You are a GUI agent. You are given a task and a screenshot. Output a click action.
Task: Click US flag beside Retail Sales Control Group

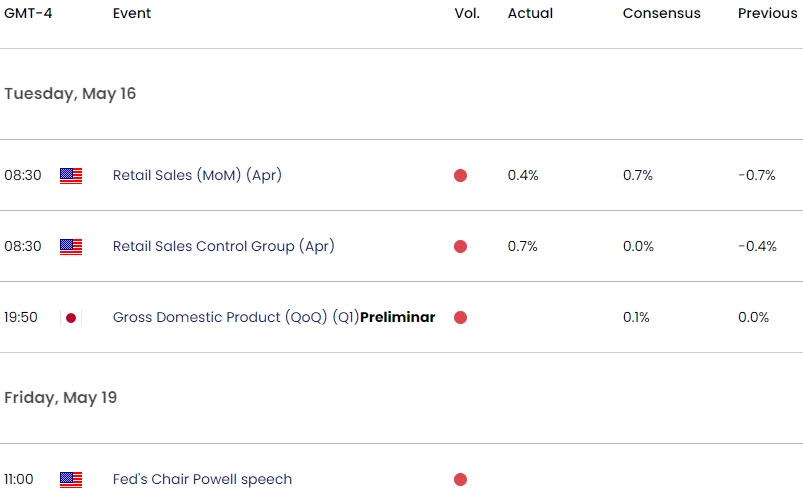(70, 246)
